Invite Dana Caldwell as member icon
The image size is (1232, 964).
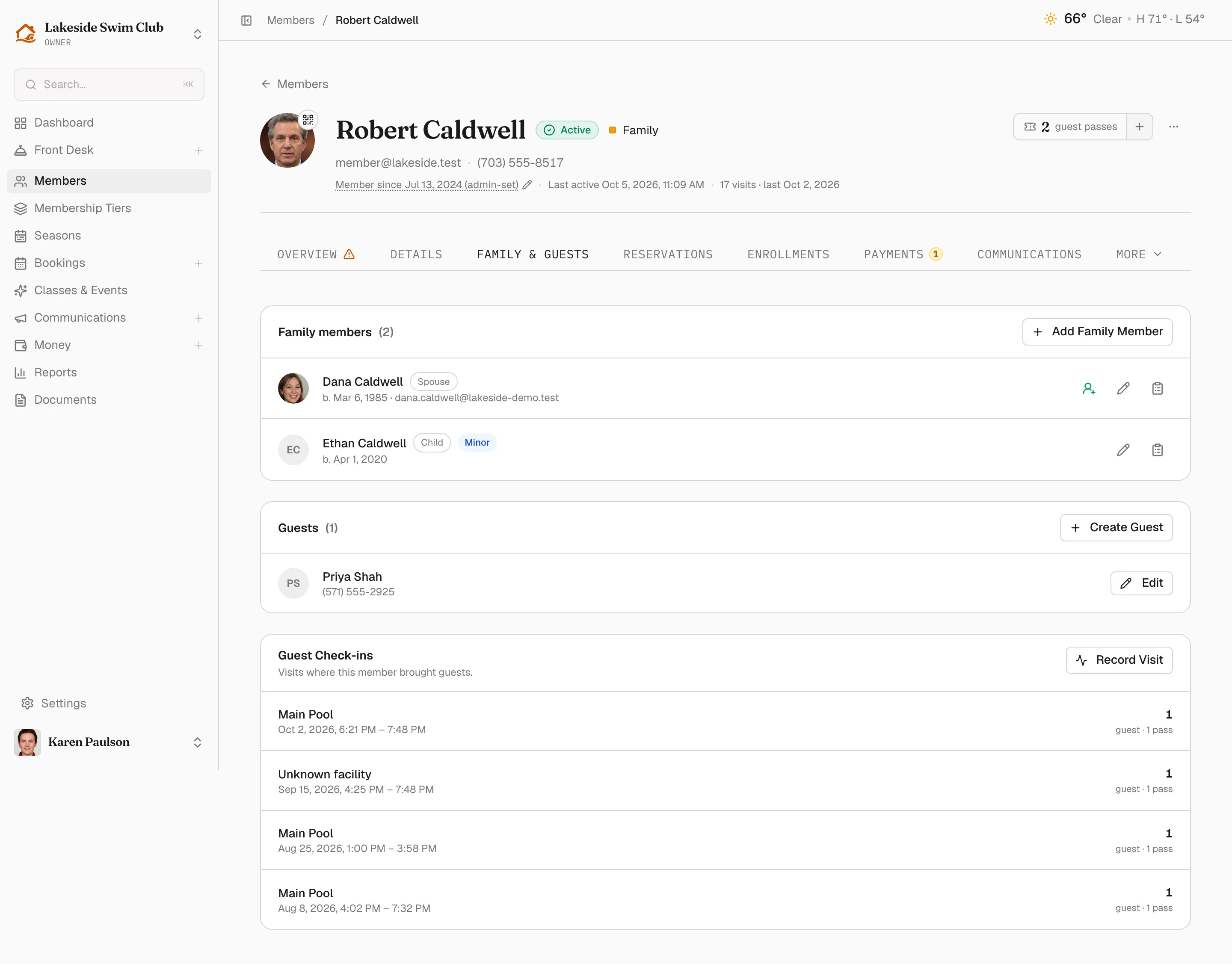coord(1089,388)
